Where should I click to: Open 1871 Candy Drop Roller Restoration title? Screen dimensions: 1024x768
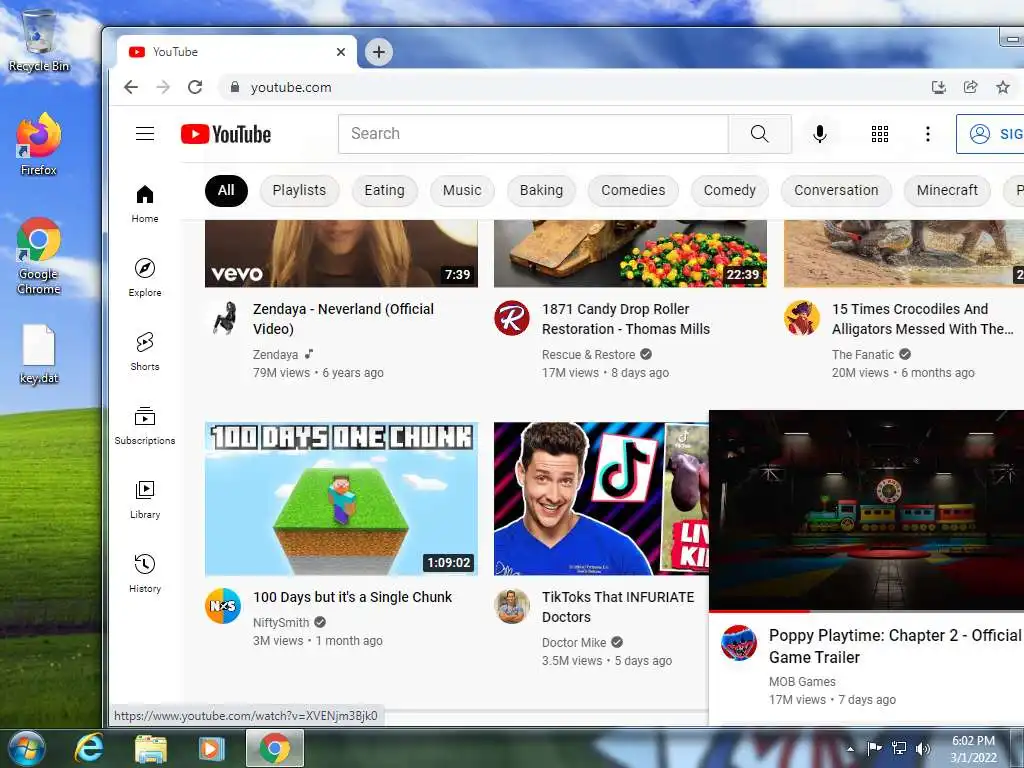tap(626, 319)
